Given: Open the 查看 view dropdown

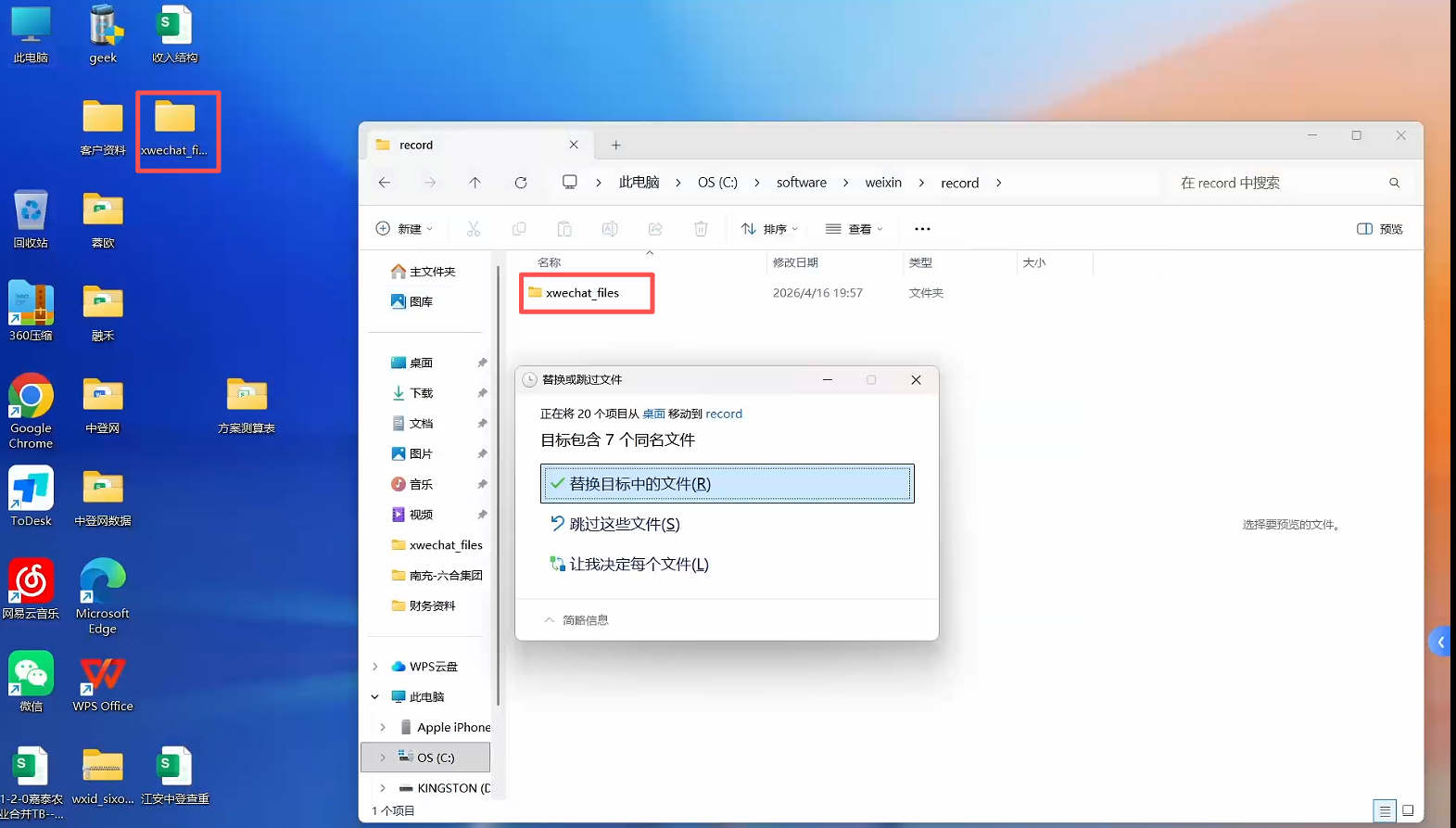Looking at the screenshot, I should tap(855, 229).
